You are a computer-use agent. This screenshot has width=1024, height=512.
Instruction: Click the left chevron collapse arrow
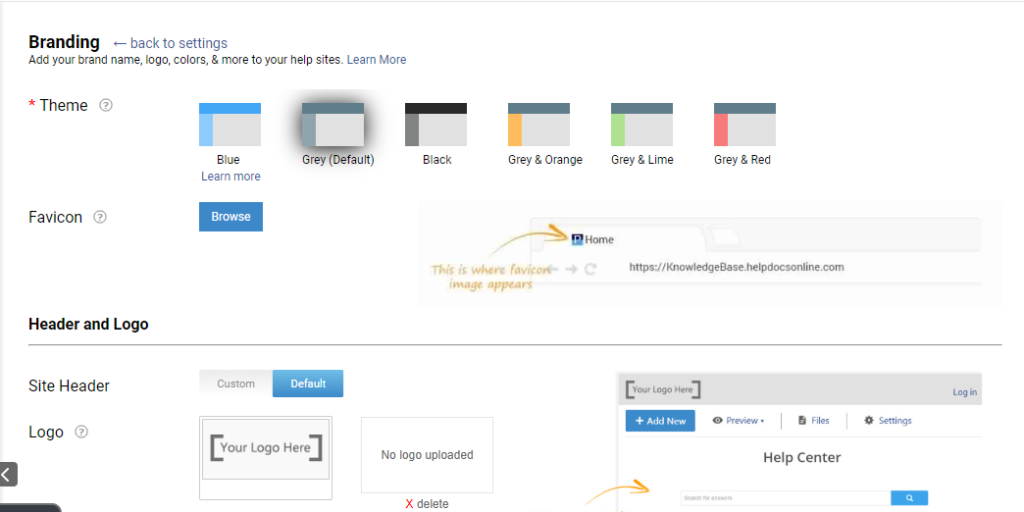8,474
